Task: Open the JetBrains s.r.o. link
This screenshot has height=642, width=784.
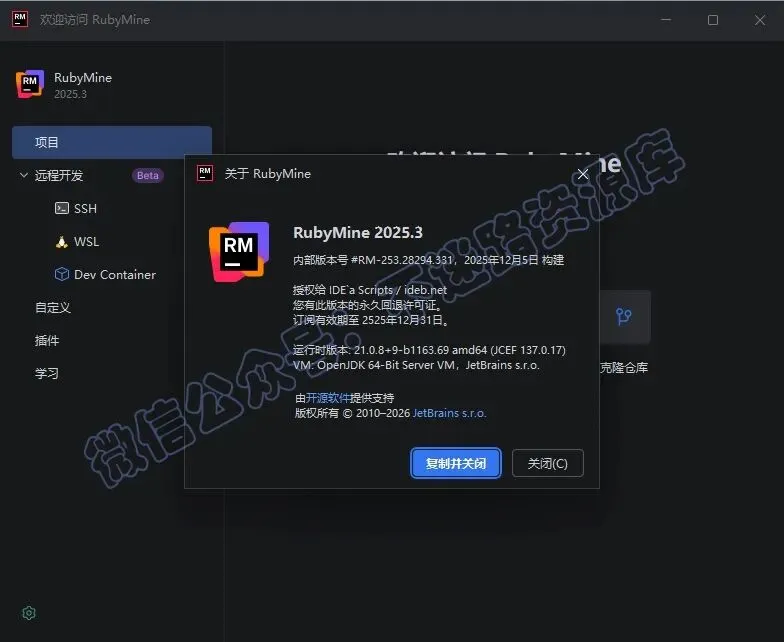Action: pyautogui.click(x=449, y=413)
